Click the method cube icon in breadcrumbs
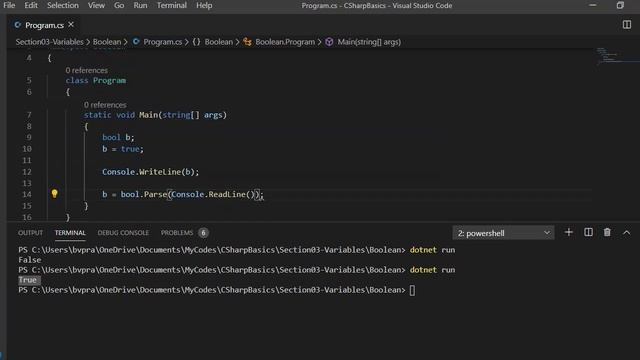This screenshot has width=640, height=360. coord(329,42)
